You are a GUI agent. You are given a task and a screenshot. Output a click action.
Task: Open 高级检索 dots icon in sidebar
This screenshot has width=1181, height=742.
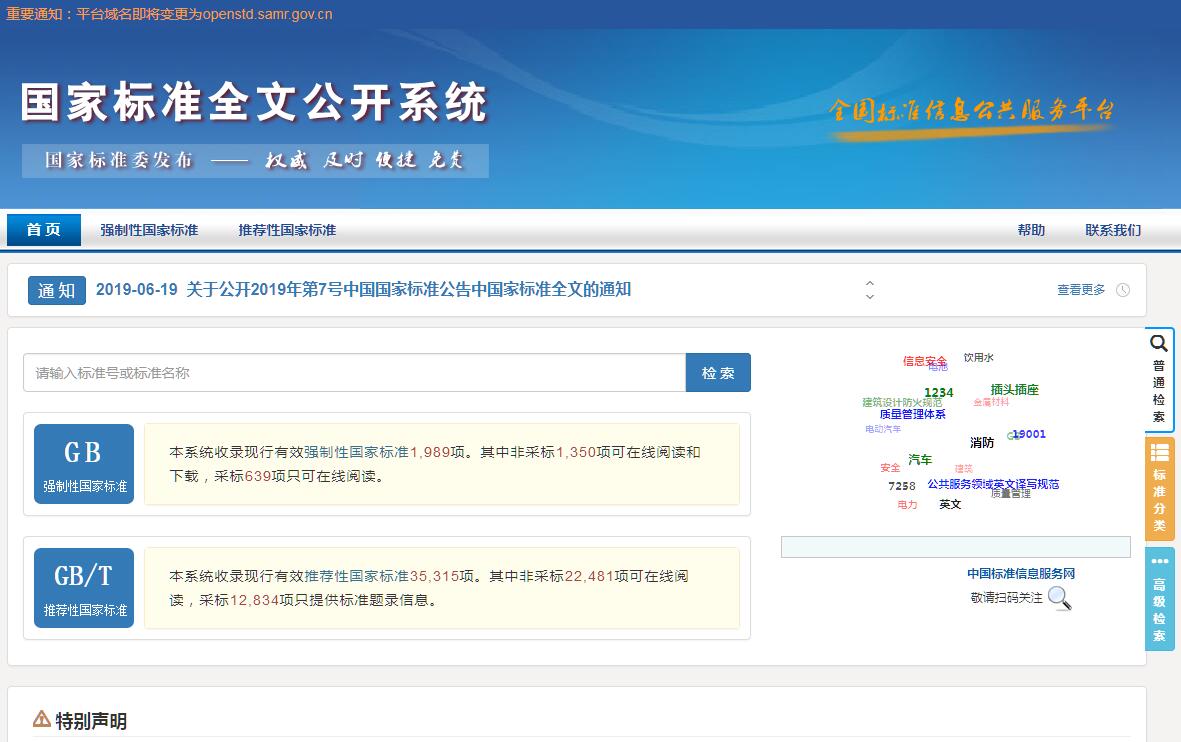[x=1159, y=562]
